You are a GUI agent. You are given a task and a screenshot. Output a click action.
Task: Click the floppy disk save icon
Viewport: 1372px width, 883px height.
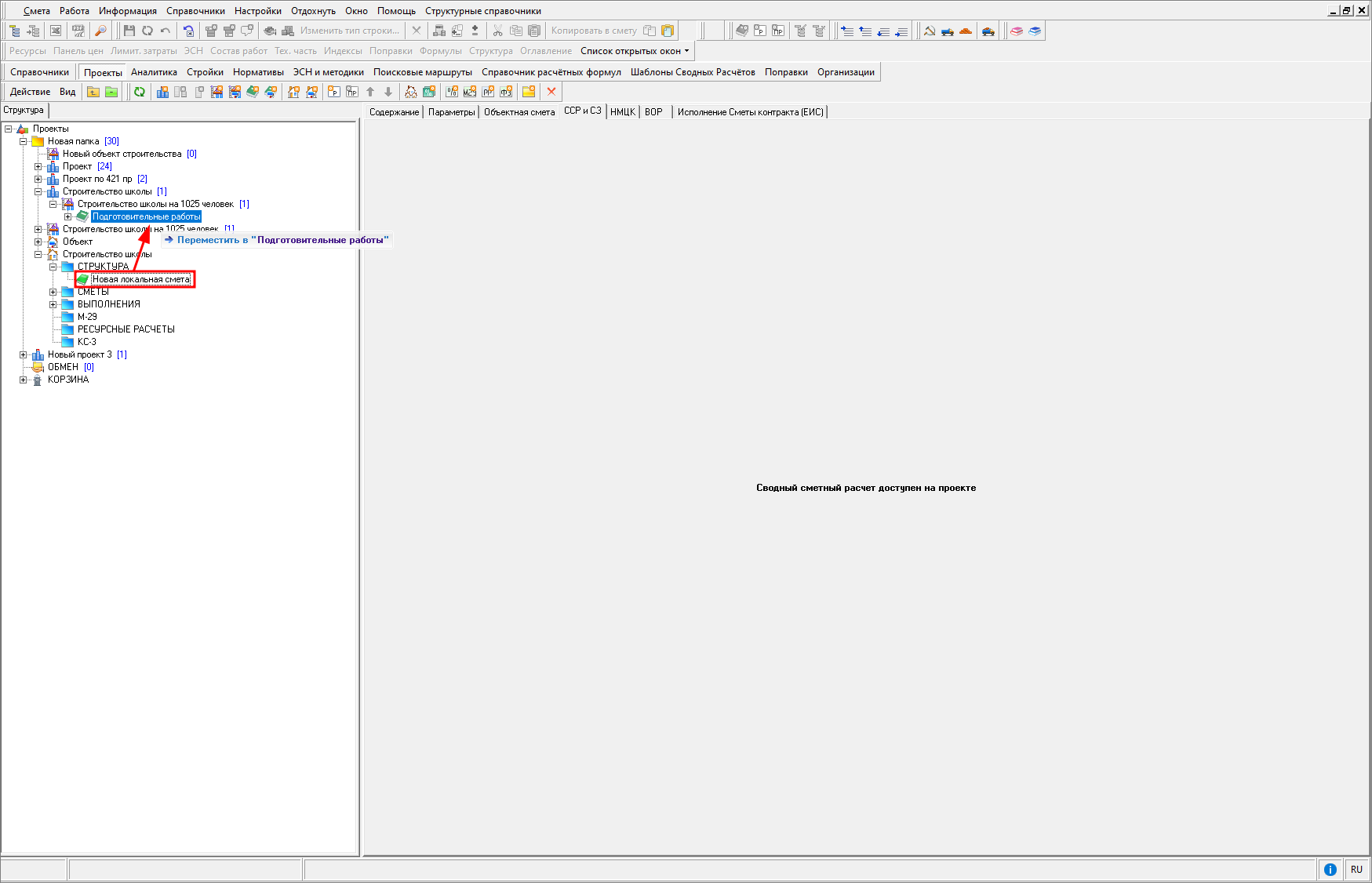click(129, 31)
